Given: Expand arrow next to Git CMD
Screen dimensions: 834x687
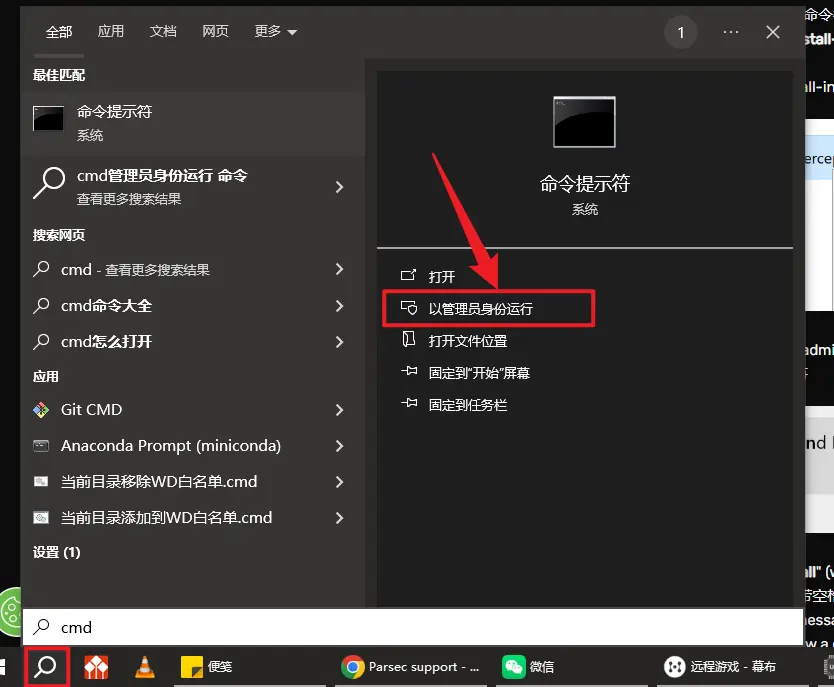Looking at the screenshot, I should [x=340, y=410].
